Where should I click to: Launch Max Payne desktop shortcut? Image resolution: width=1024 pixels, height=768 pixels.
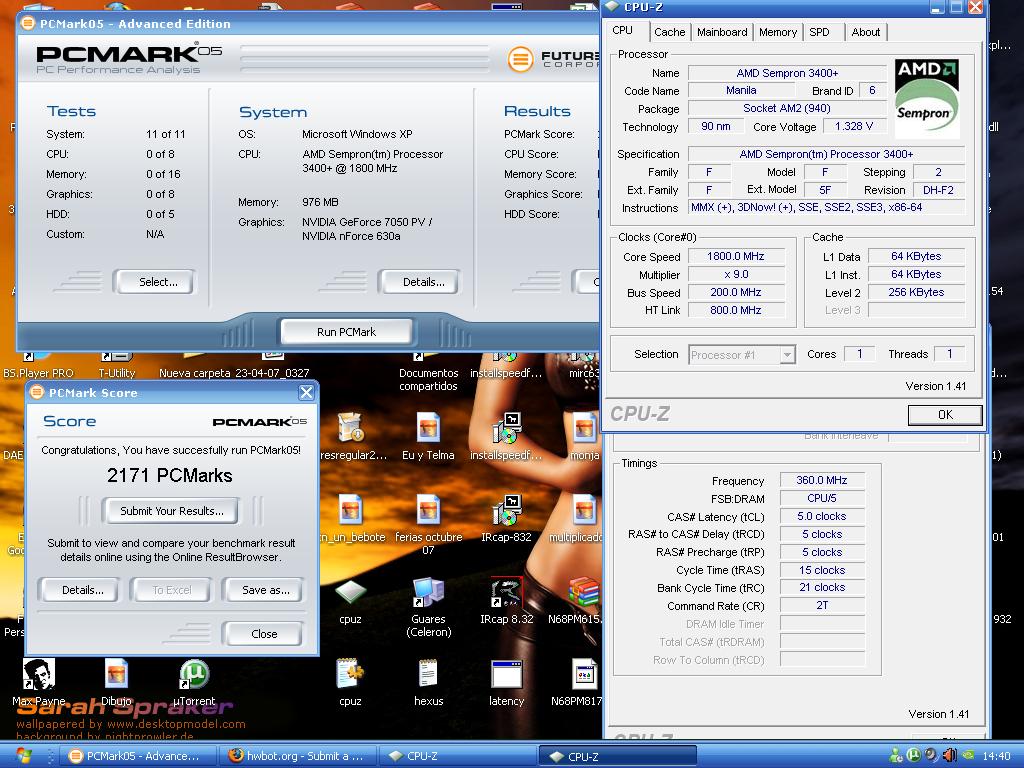[39, 674]
